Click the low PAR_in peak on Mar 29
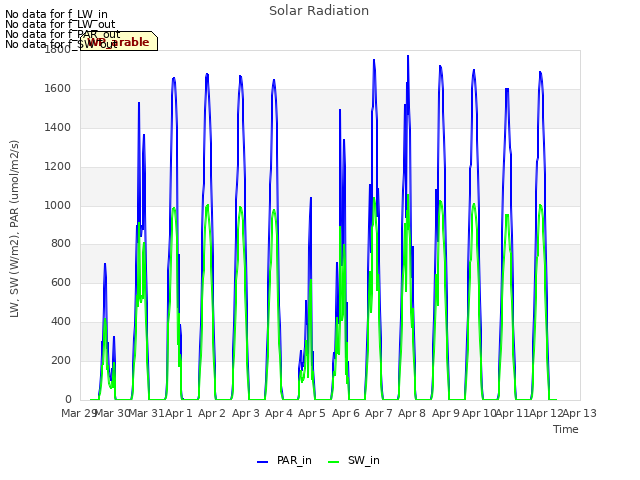This screenshot has height=480, width=640. pos(105,264)
